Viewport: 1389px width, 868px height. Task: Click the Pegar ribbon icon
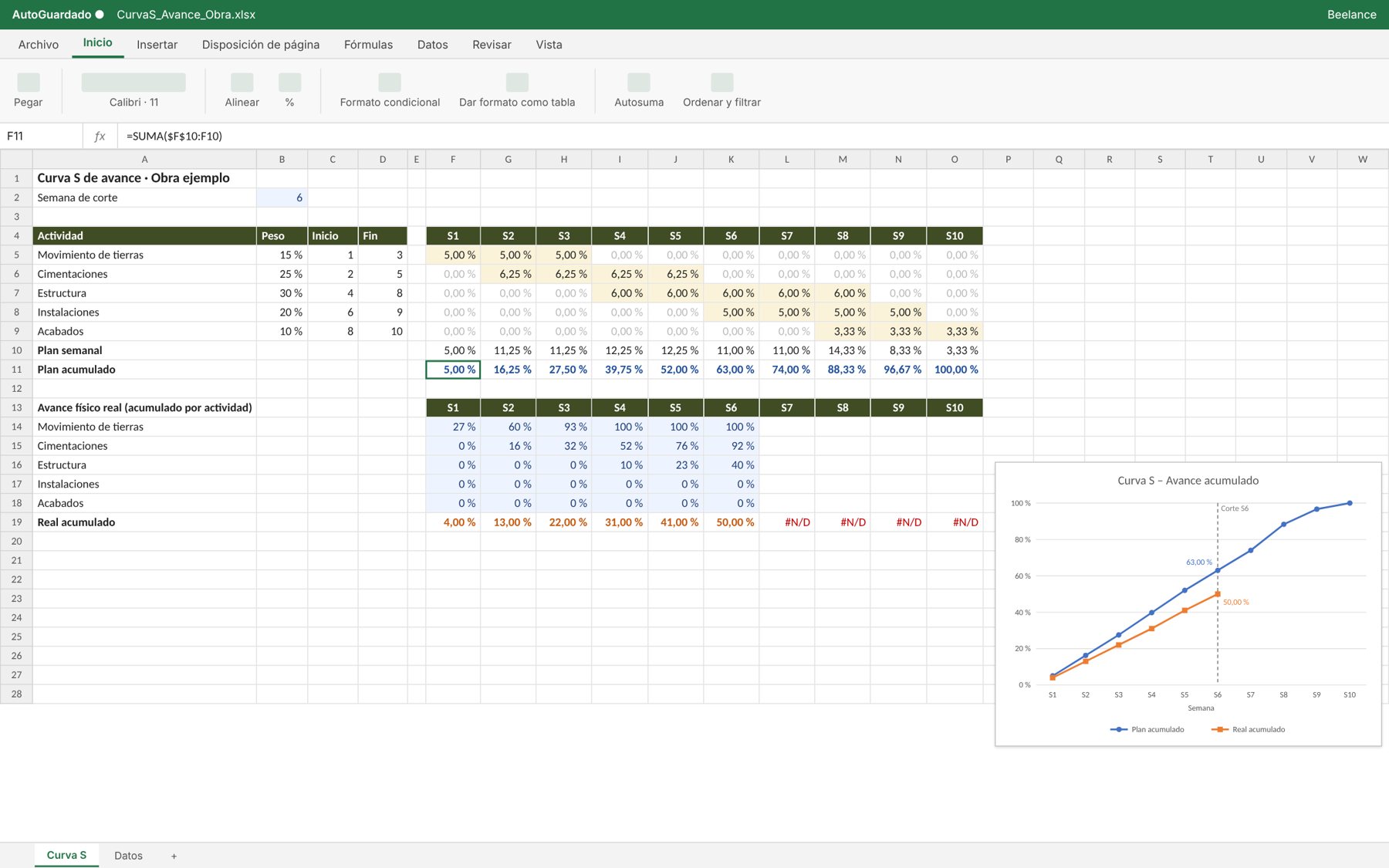29,83
